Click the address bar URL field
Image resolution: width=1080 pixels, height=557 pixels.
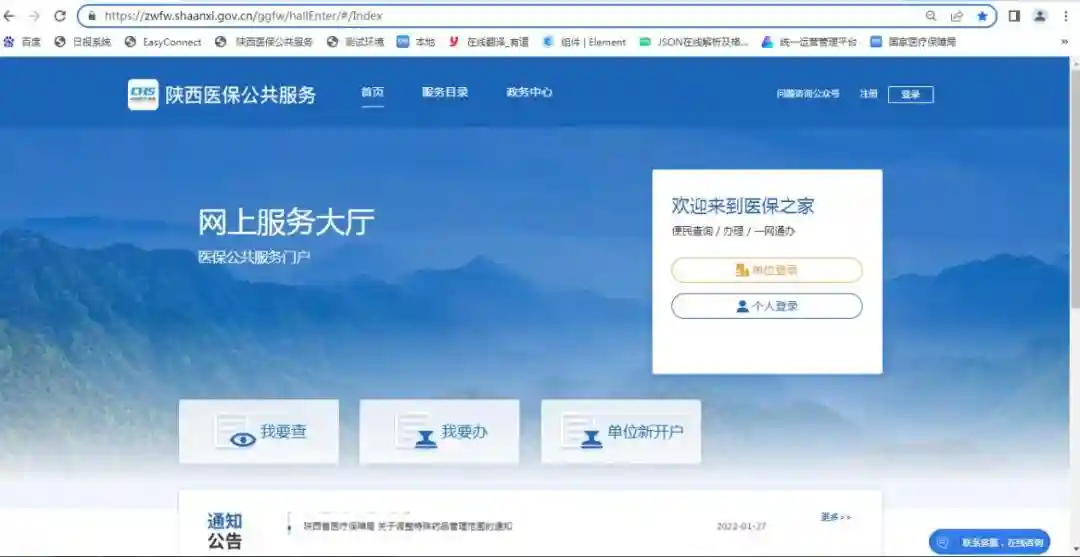pos(500,16)
